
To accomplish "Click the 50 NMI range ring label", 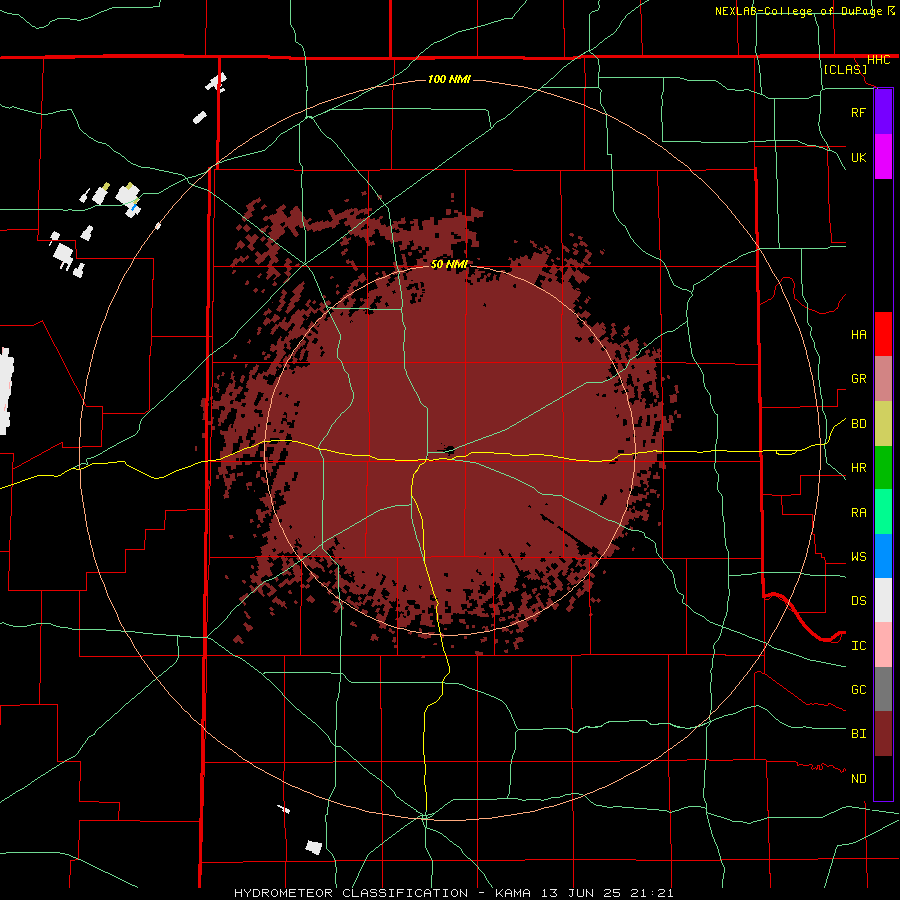I will point(449,264).
